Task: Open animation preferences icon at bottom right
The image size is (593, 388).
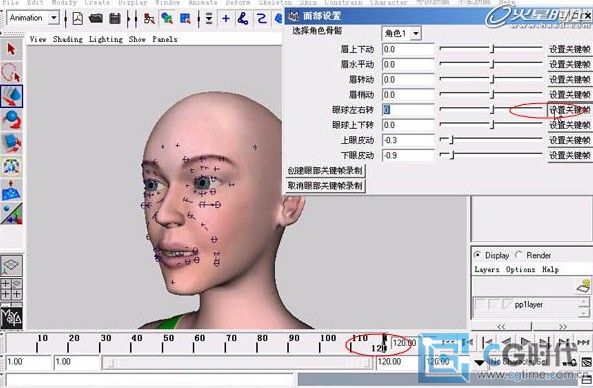Action: tap(586, 362)
